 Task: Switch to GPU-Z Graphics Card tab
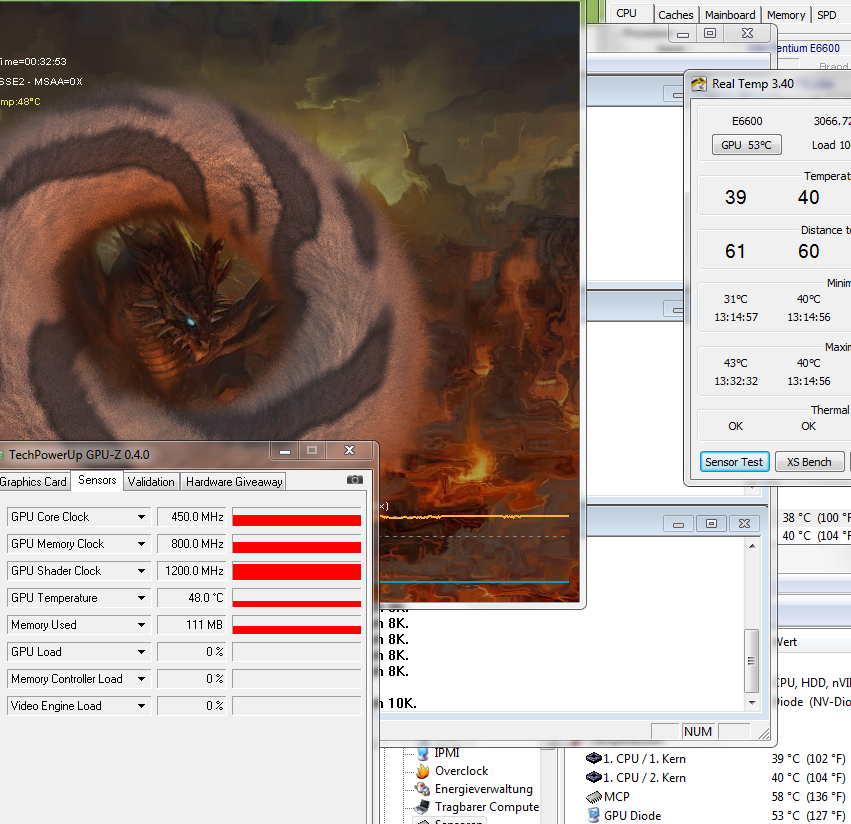pos(34,482)
